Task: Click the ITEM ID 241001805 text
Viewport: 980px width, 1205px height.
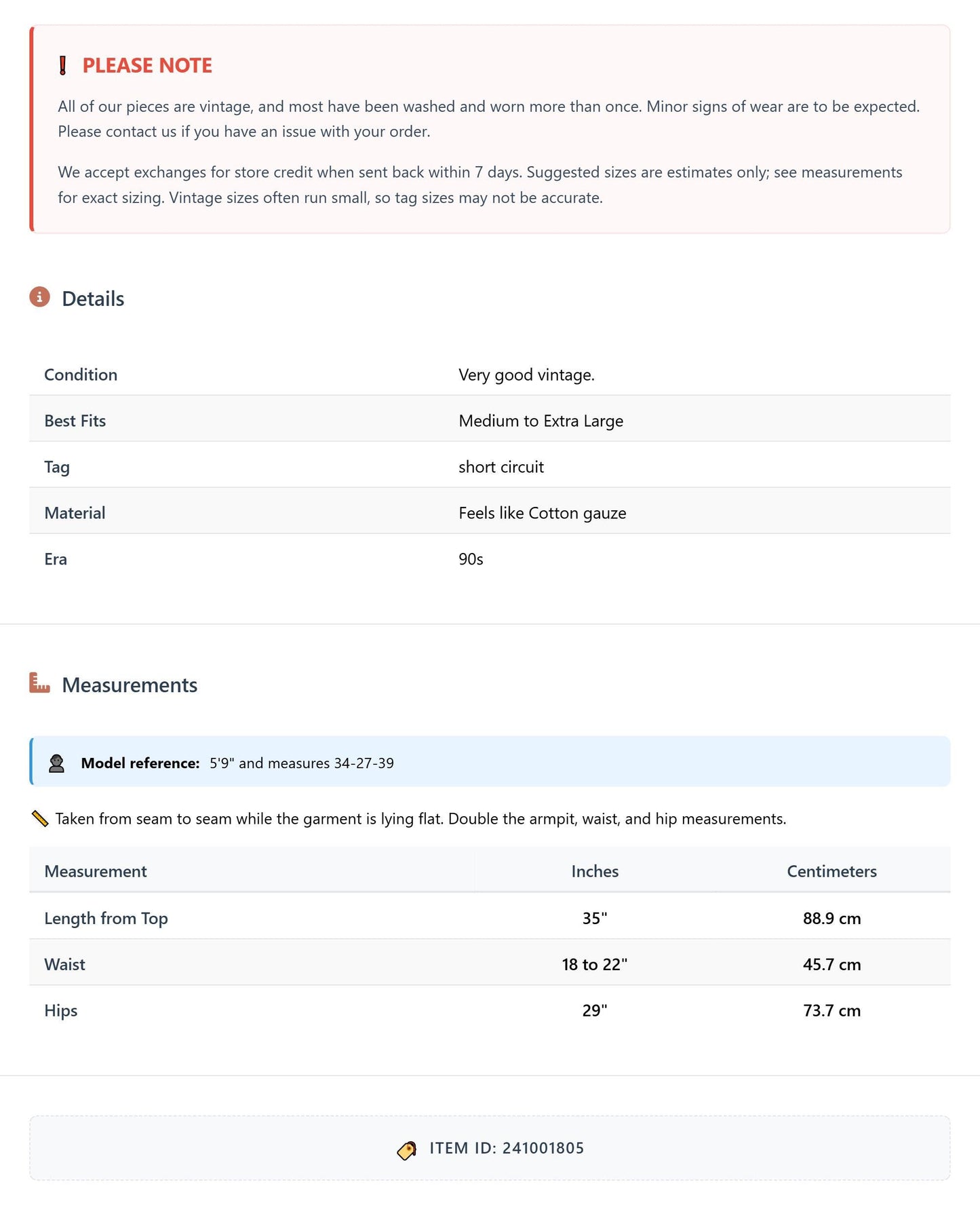Action: point(507,1148)
